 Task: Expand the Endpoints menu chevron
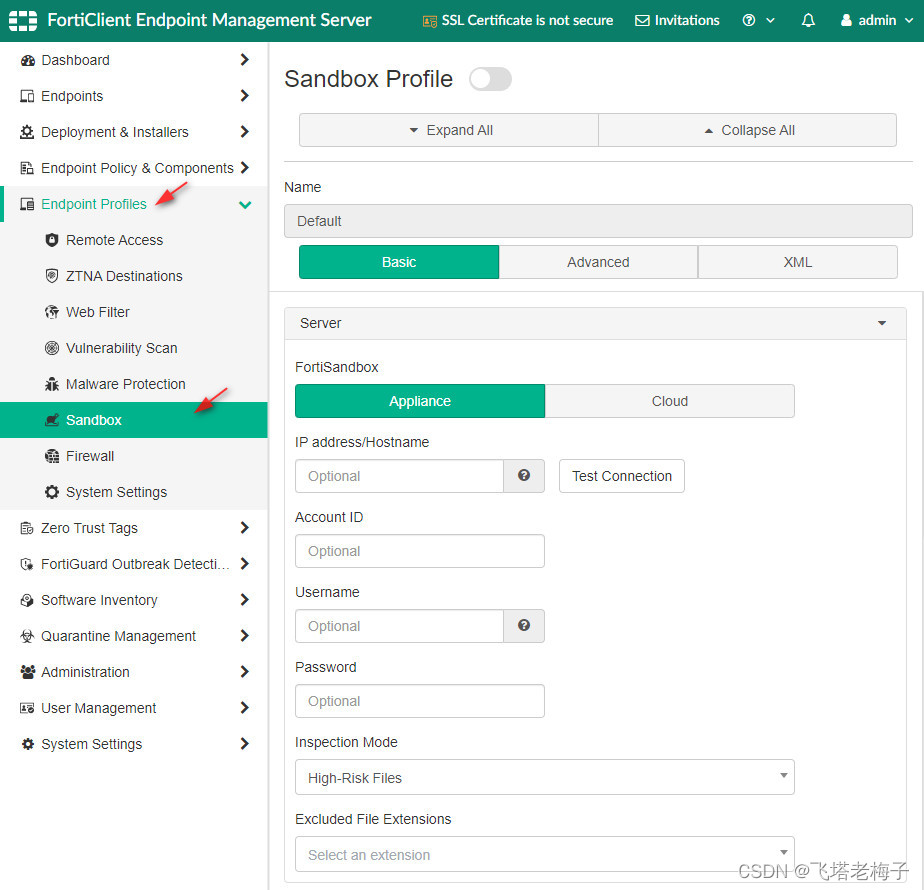245,95
